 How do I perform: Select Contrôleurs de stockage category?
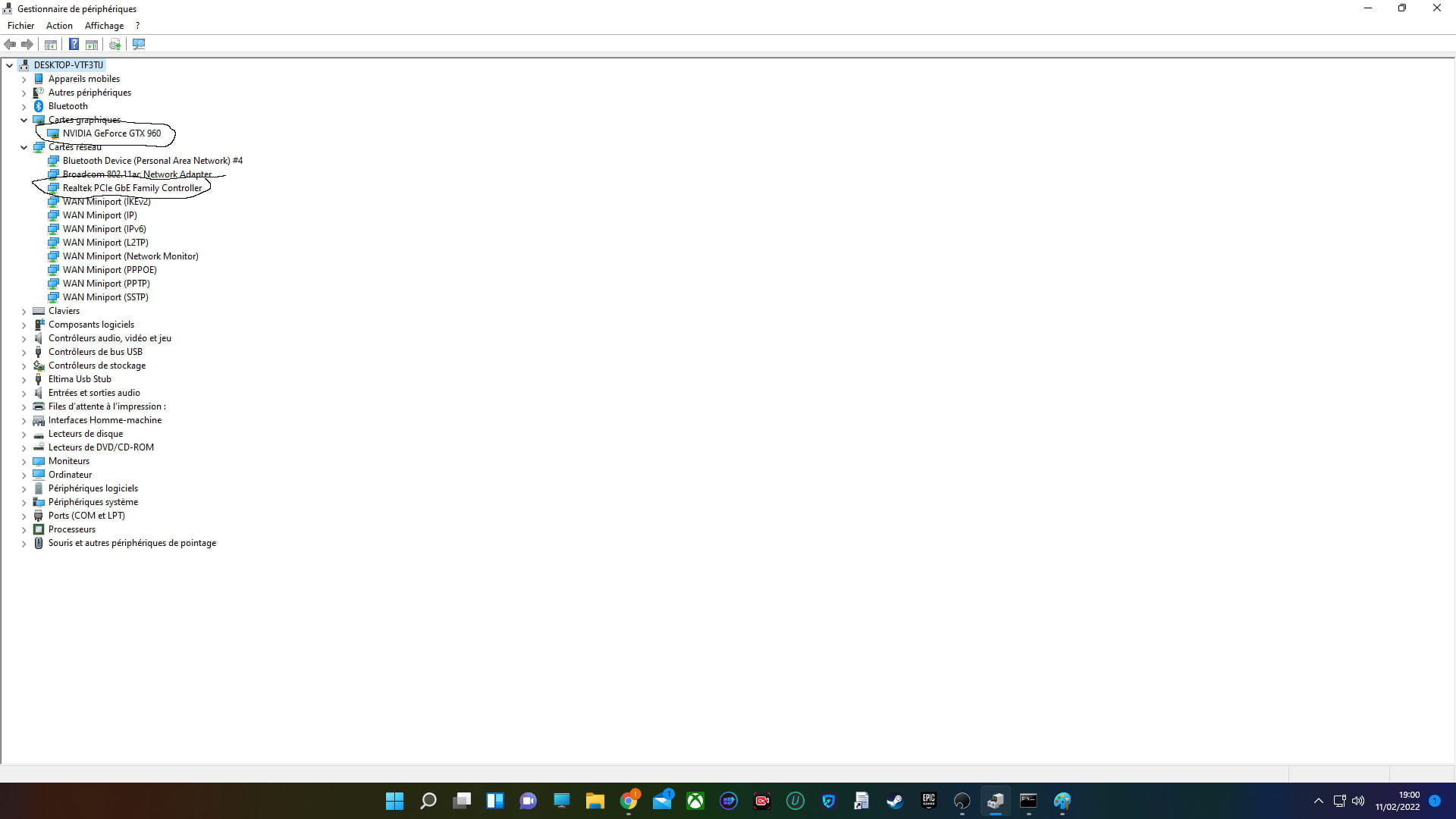pyautogui.click(x=97, y=366)
